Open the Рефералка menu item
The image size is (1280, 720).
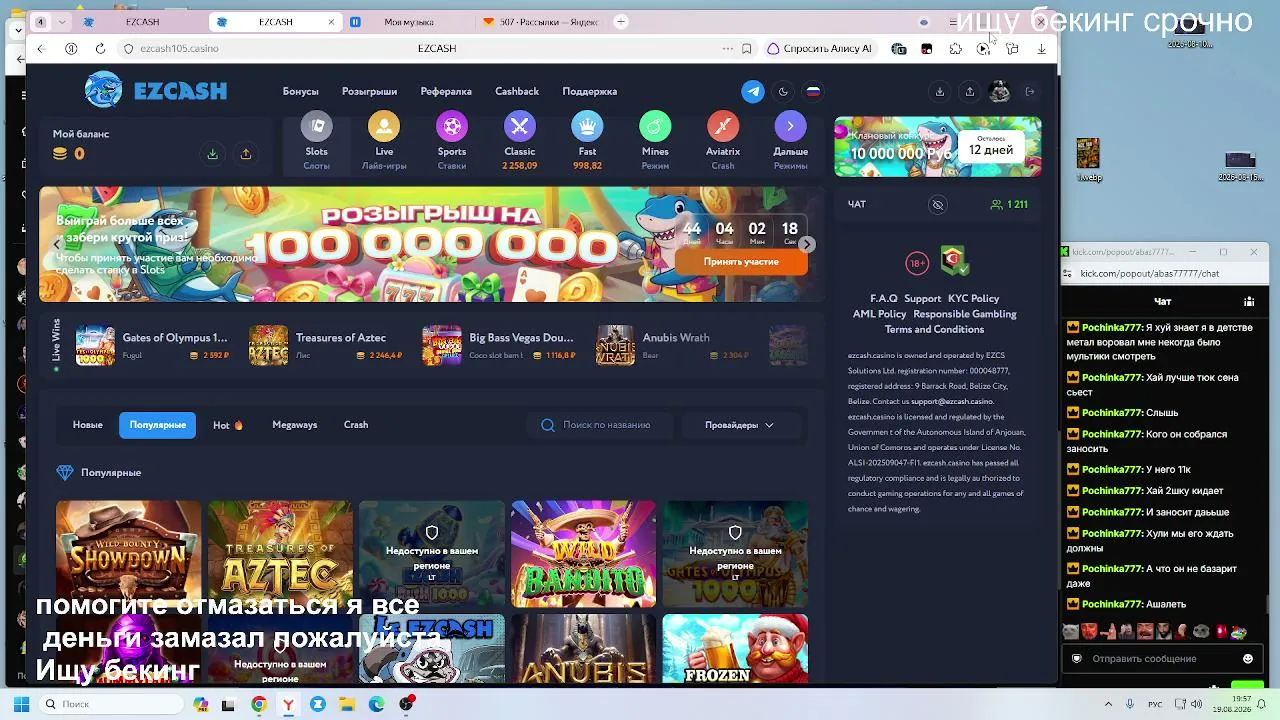[446, 91]
